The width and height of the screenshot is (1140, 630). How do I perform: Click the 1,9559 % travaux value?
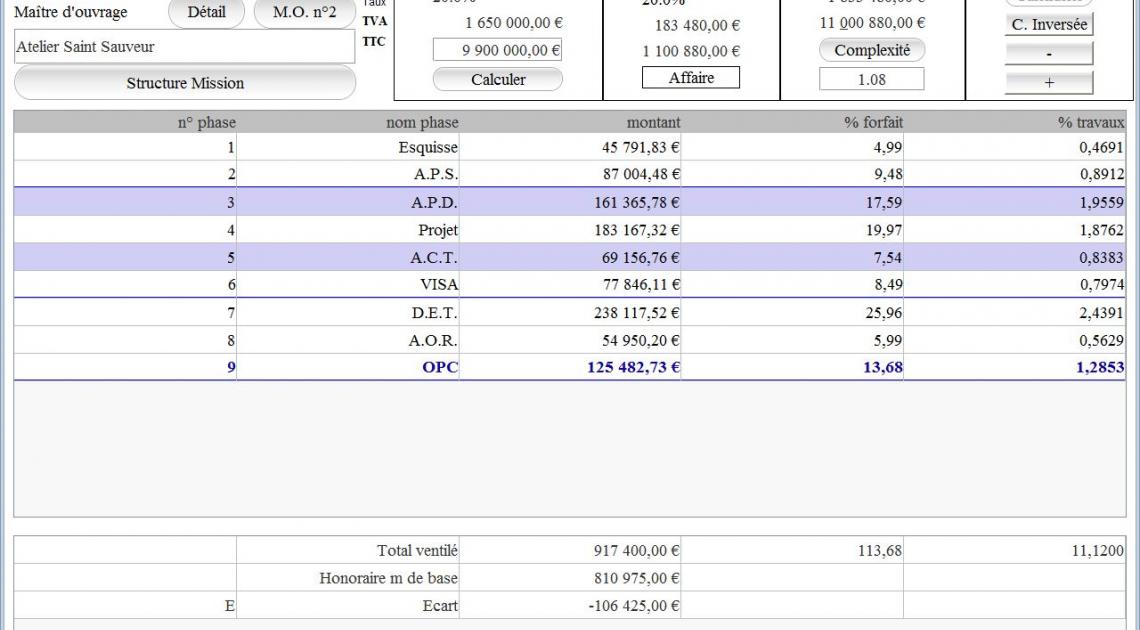[1101, 202]
